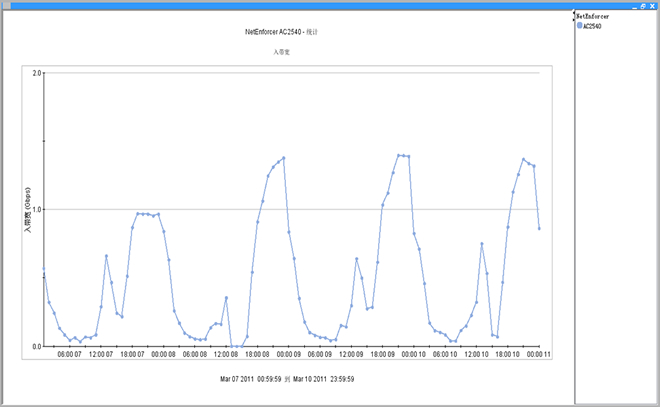The image size is (660, 407).
Task: Click the NetEnforcer legend heading
Action: pos(598,17)
